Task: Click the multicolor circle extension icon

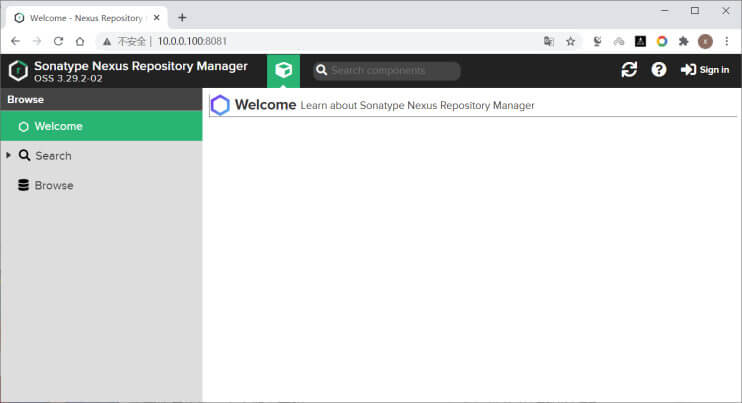Action: pos(662,41)
